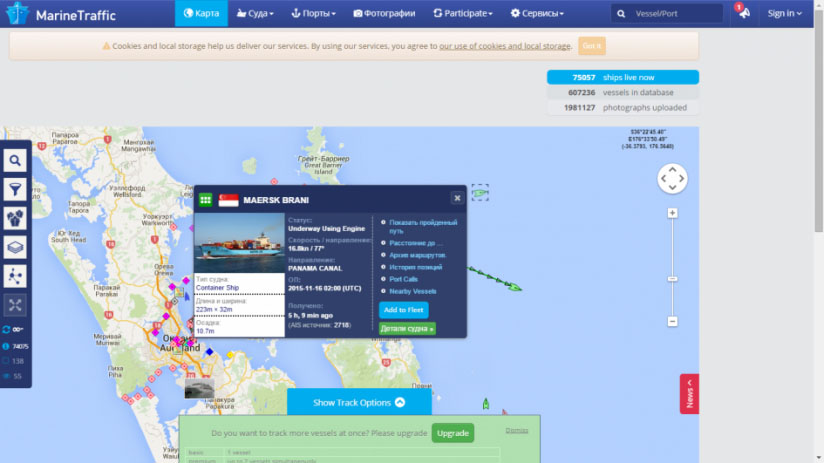Open cookies and local storage link
The width and height of the screenshot is (824, 463).
coord(505,46)
